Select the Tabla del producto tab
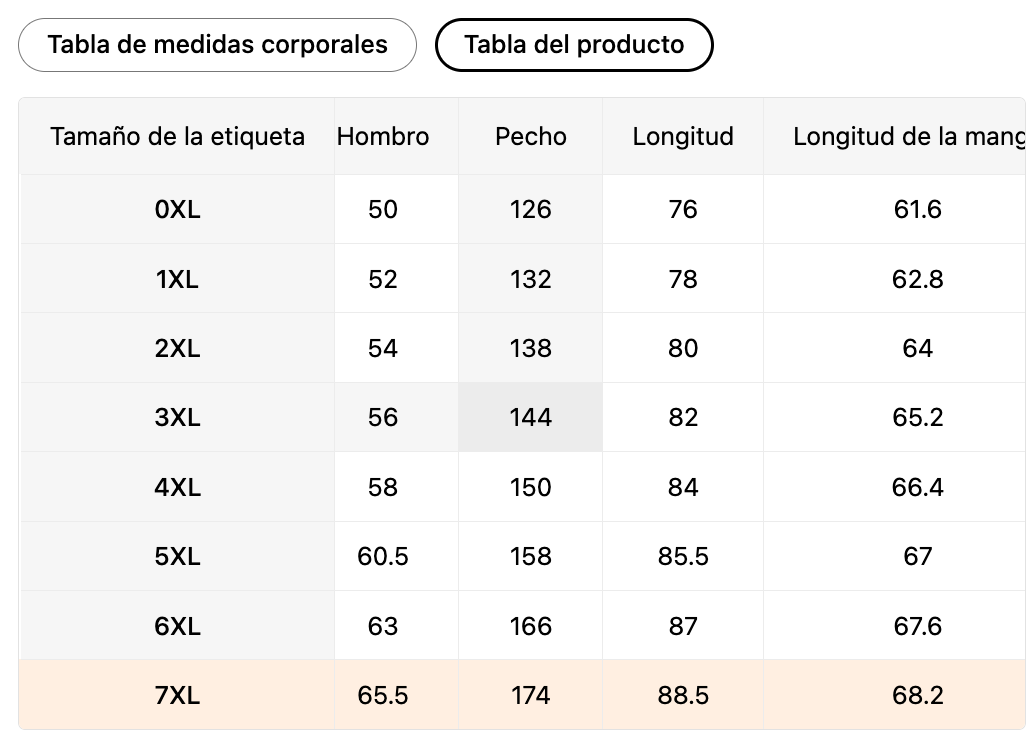 (574, 45)
